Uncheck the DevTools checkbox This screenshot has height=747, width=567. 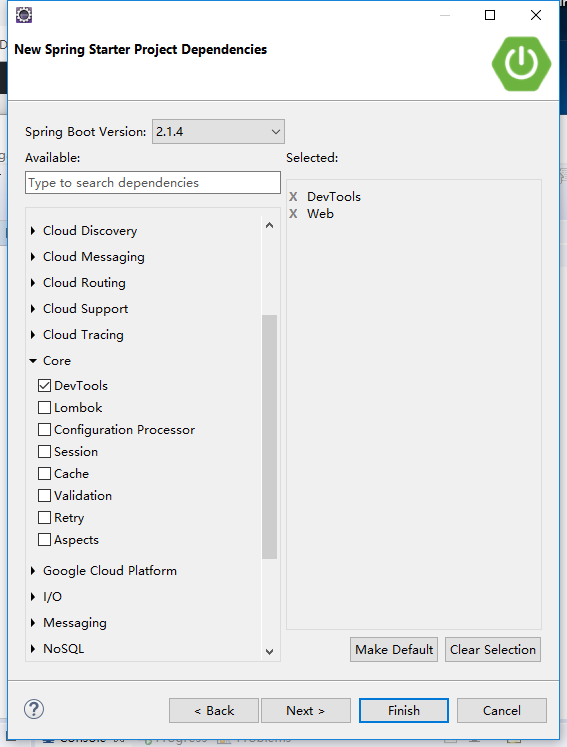44,385
